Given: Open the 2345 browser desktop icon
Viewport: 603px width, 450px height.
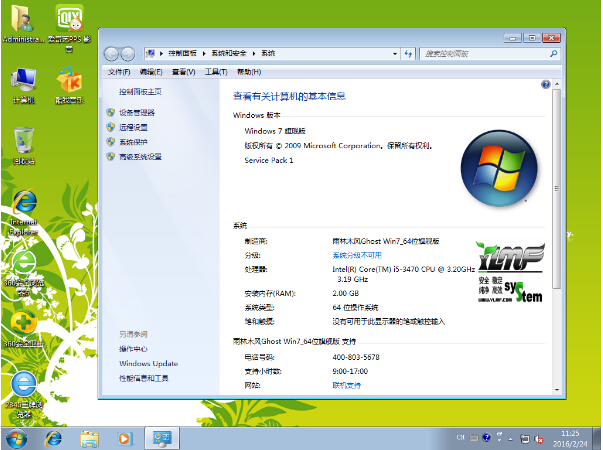Looking at the screenshot, I should [24, 394].
